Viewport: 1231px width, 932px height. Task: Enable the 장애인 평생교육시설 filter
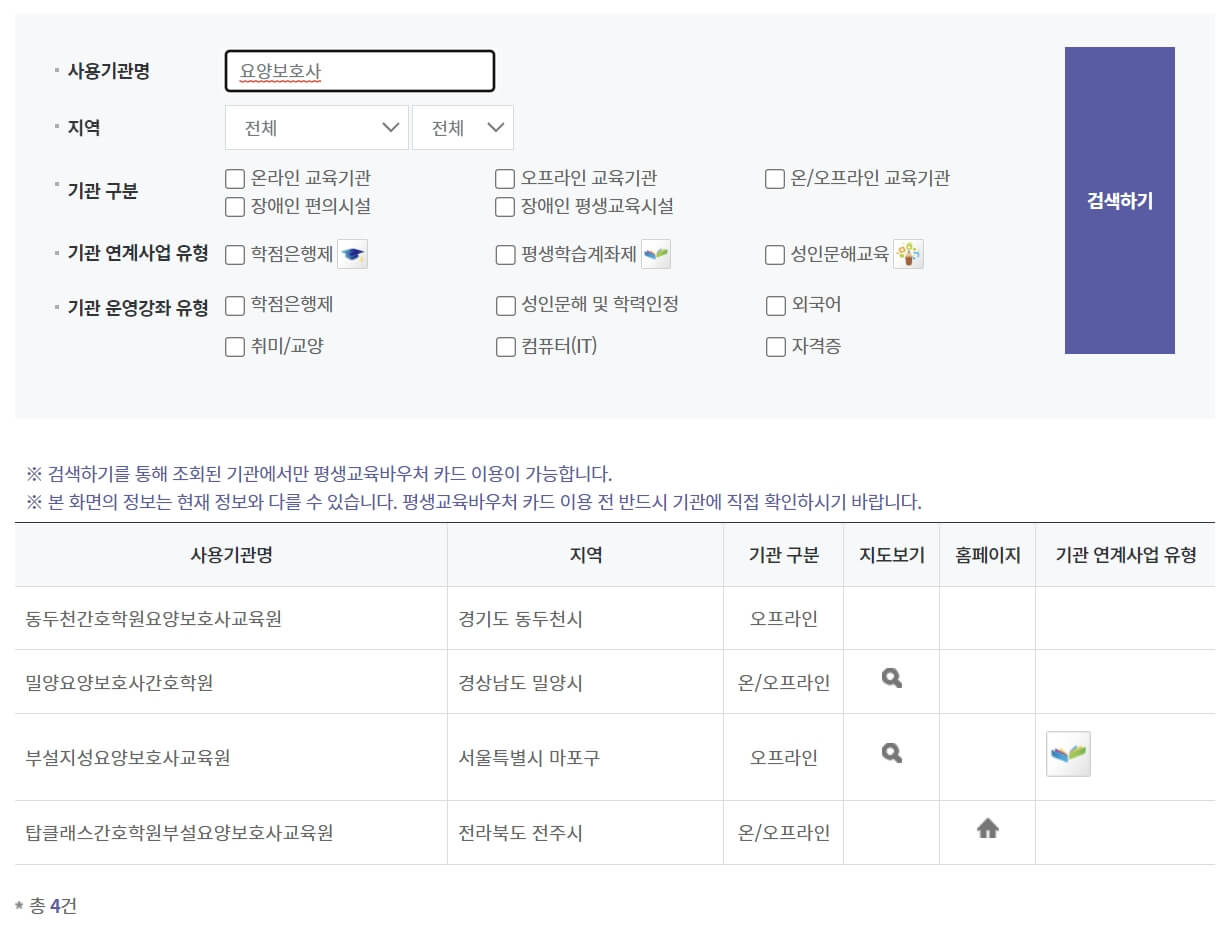(x=504, y=207)
